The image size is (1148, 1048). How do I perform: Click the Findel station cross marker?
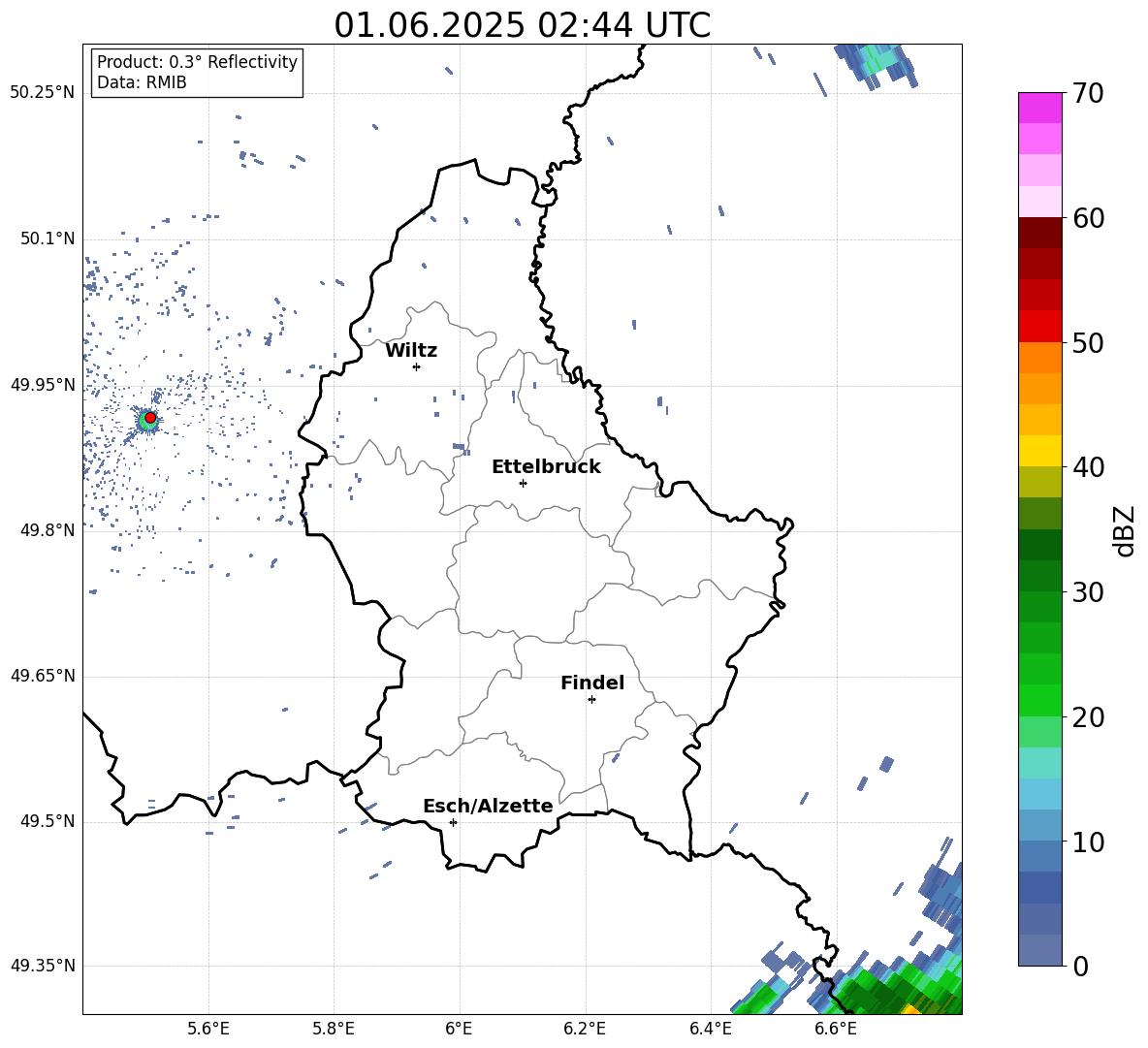coord(591,700)
